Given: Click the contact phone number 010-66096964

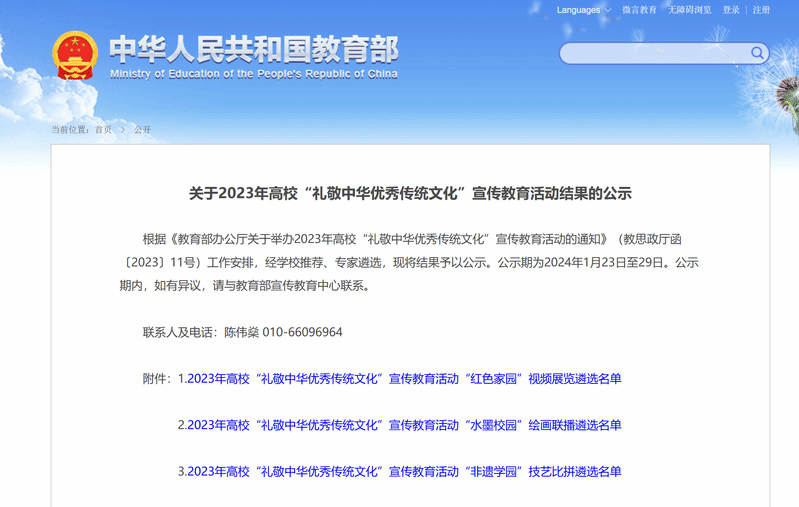Looking at the screenshot, I should (302, 332).
